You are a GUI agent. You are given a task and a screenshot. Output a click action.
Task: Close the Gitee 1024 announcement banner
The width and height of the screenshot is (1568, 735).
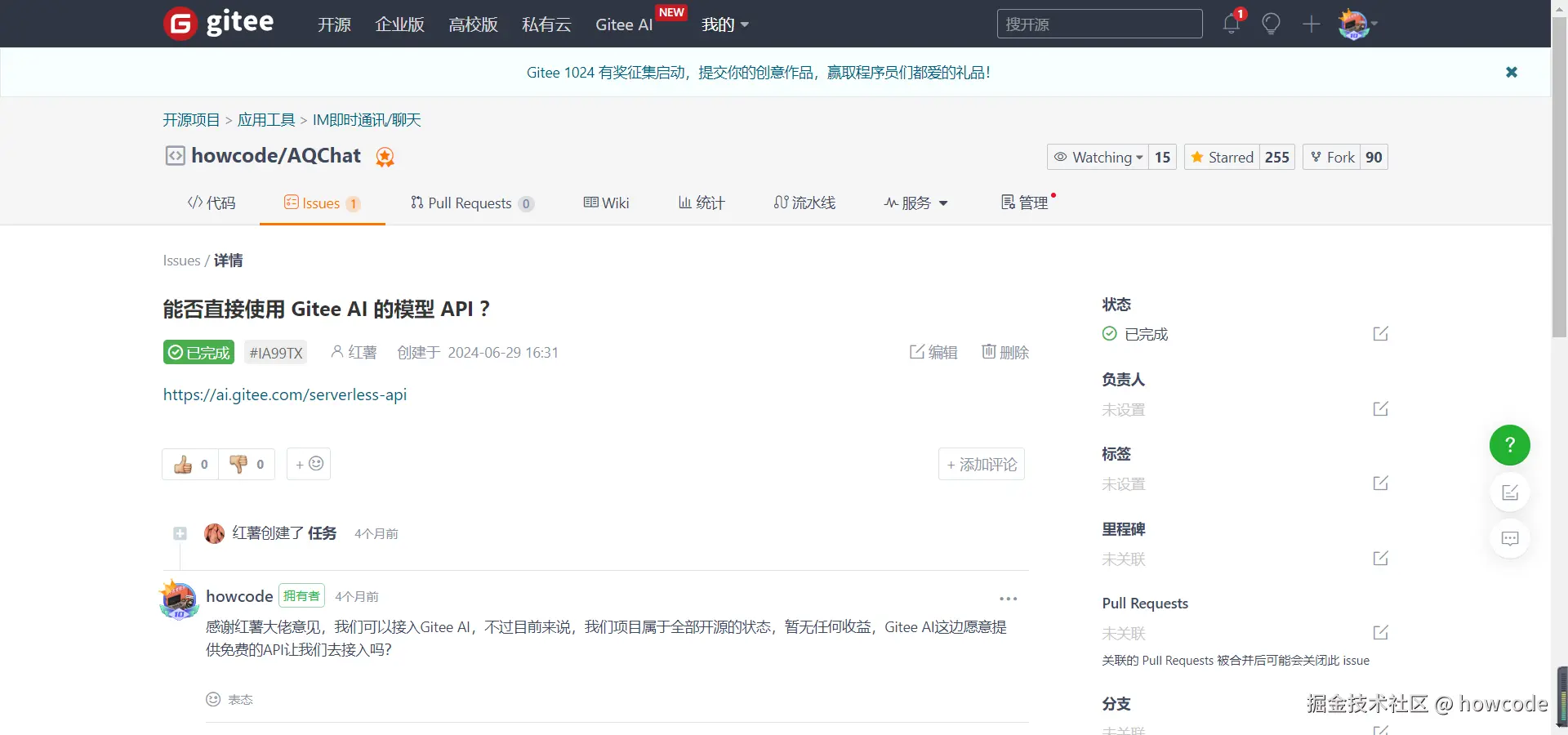click(1512, 72)
